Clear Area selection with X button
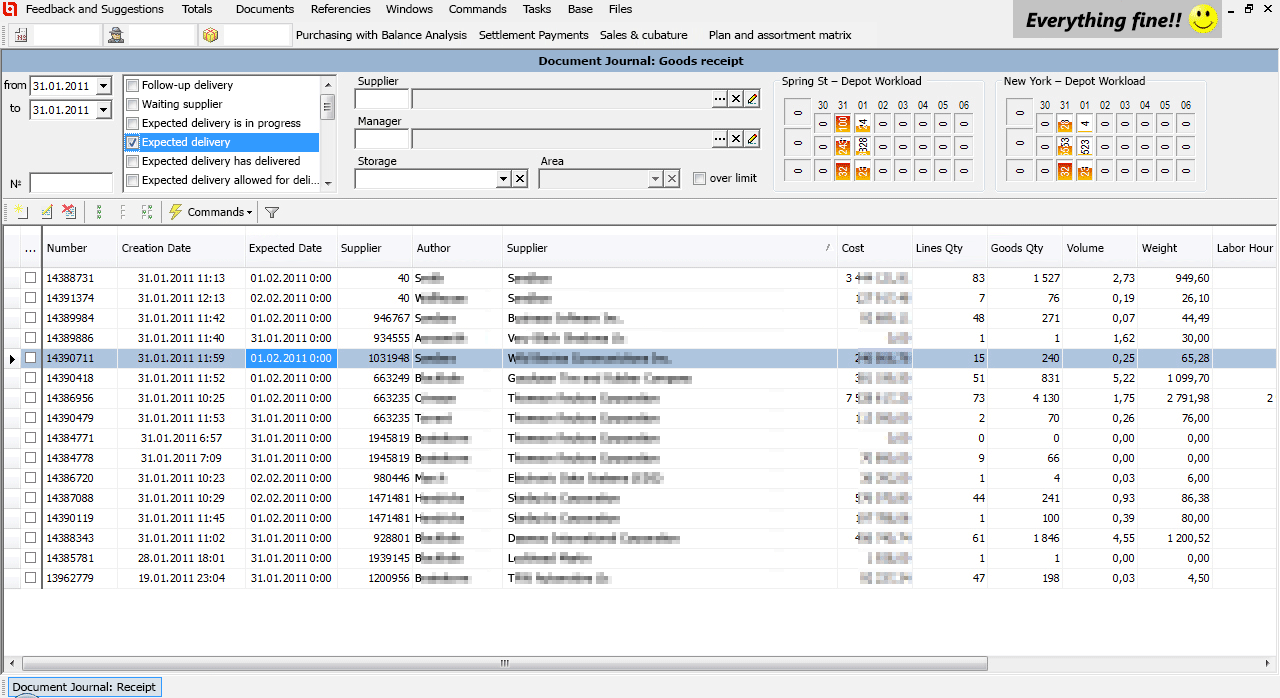This screenshot has height=698, width=1280. tap(672, 178)
